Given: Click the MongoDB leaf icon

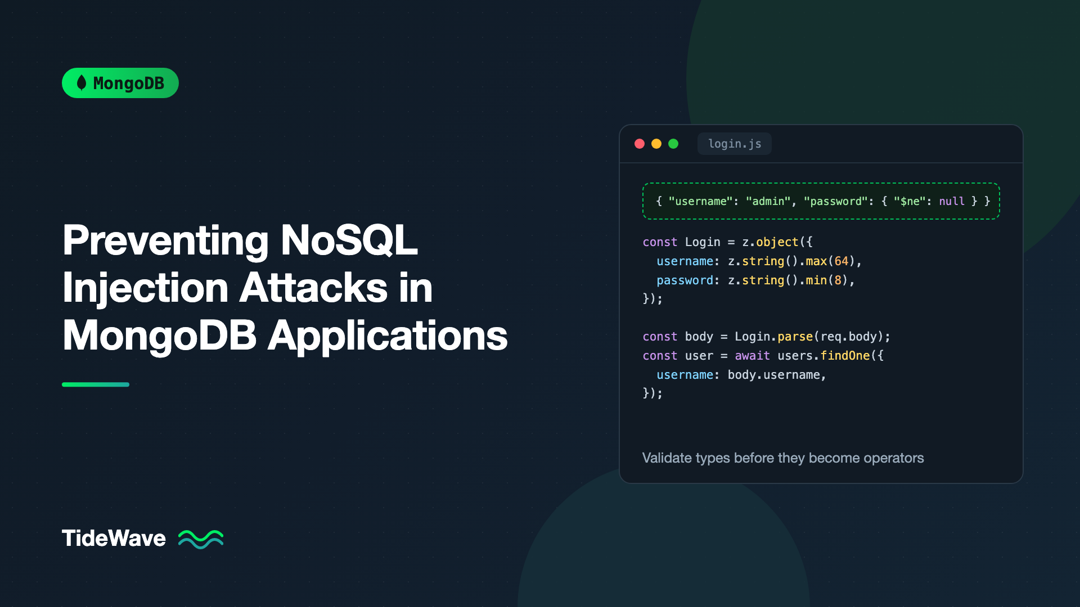Looking at the screenshot, I should (x=81, y=83).
